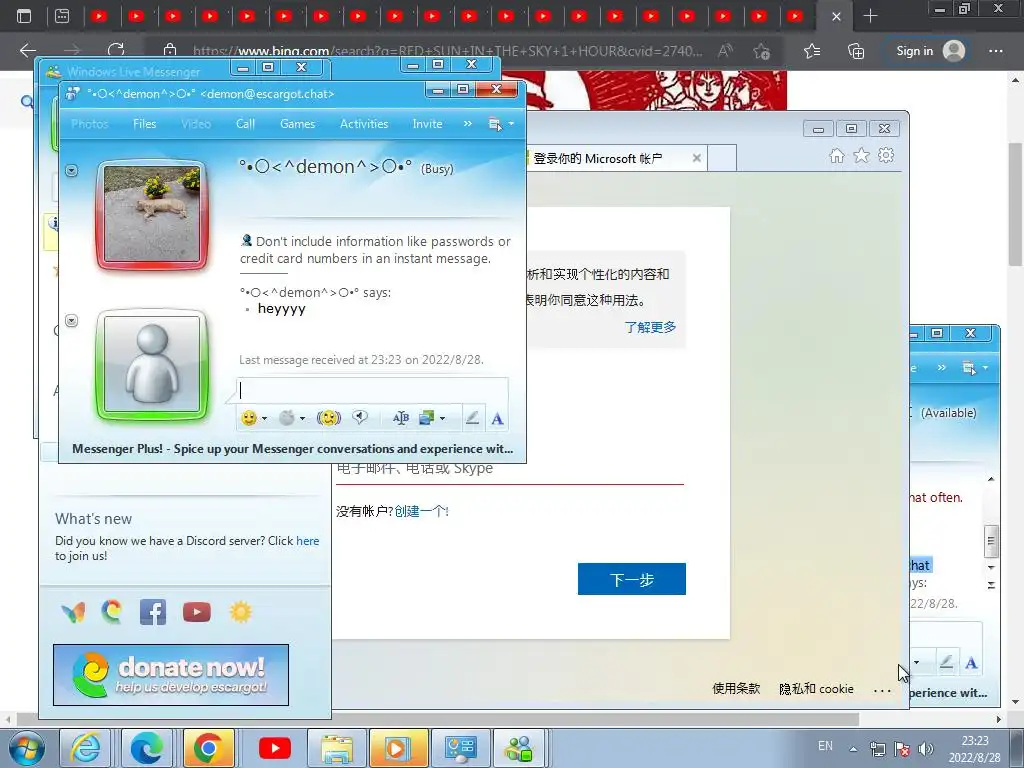Click the horizontal scrollbar of Edge page
This screenshot has width=1024, height=768.
click(x=438, y=720)
